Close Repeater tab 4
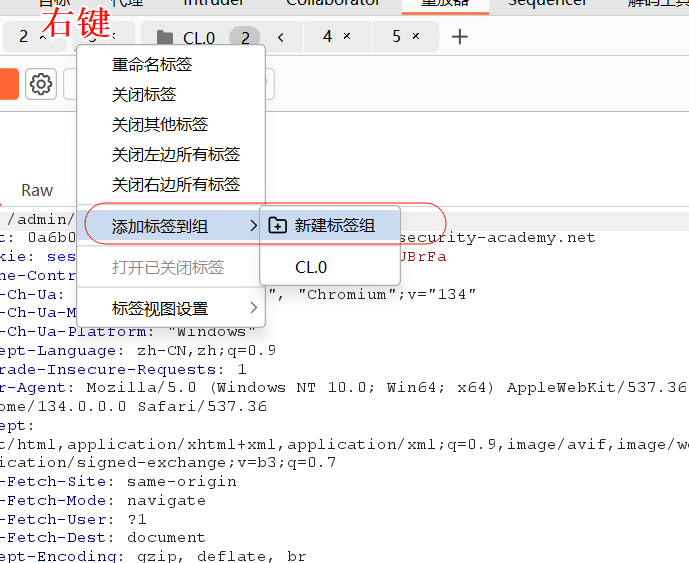 pyautogui.click(x=347, y=36)
